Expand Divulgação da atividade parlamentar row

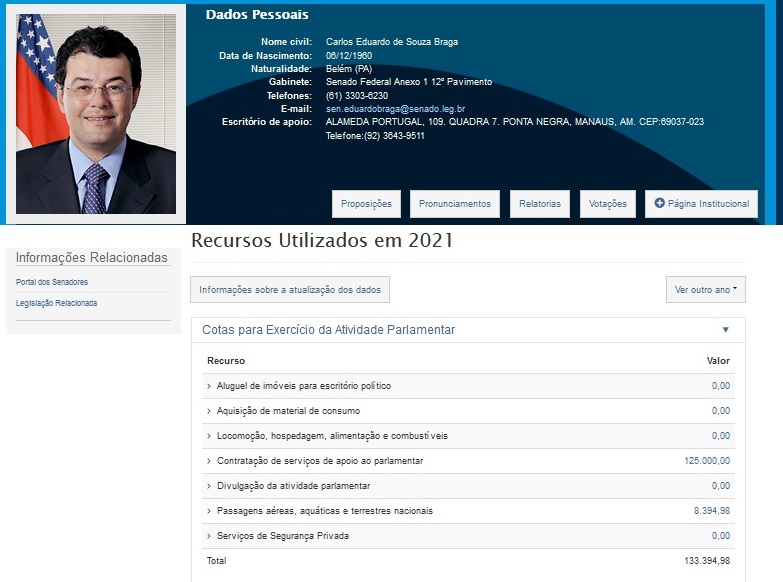(293, 486)
